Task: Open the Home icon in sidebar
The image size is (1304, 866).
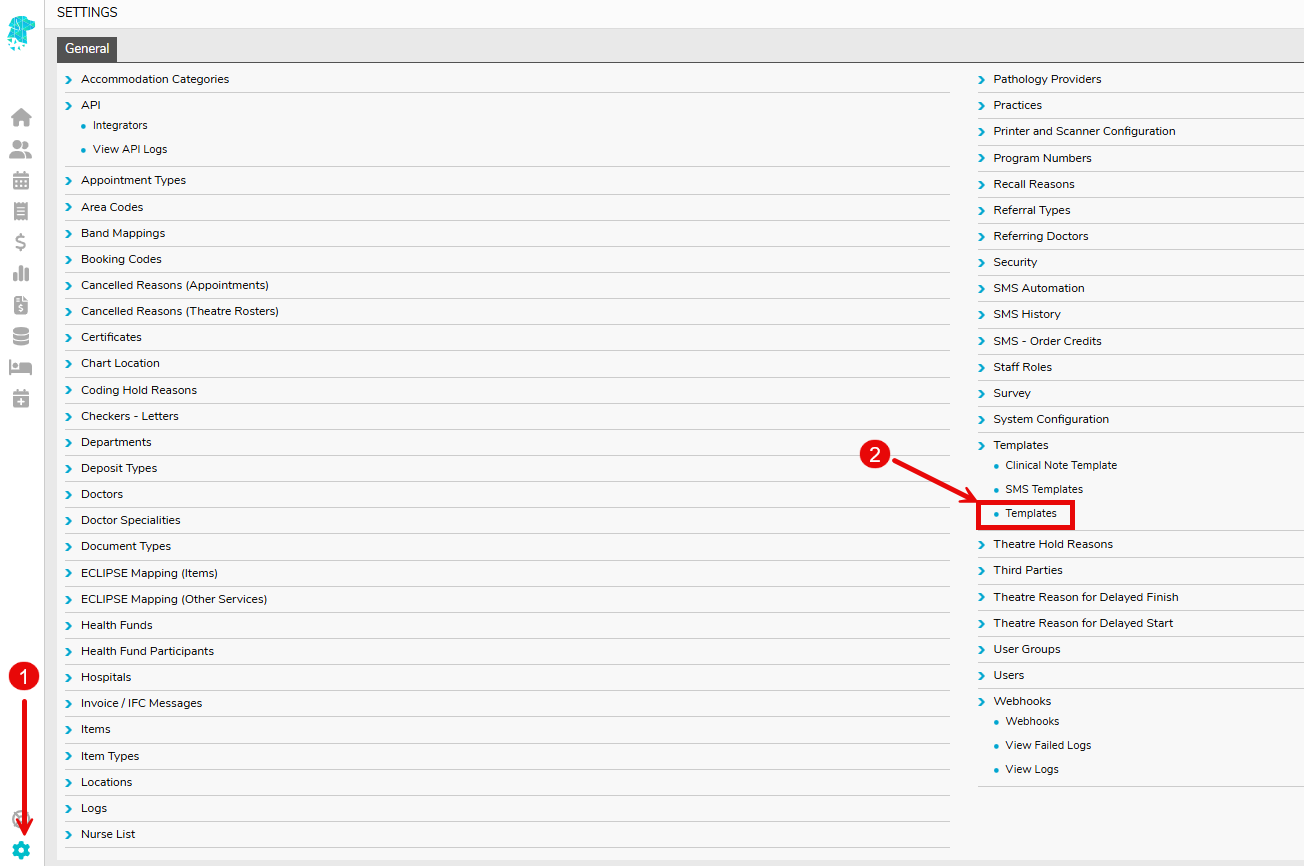Action: [x=21, y=118]
